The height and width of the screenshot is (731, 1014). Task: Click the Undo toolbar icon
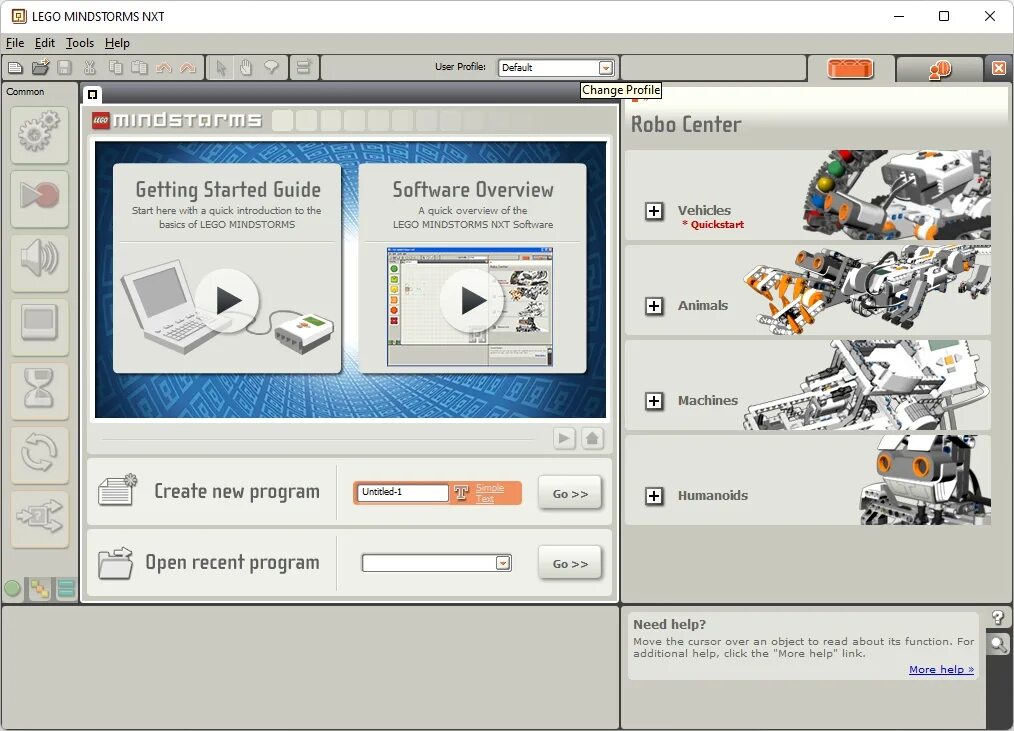coord(164,67)
